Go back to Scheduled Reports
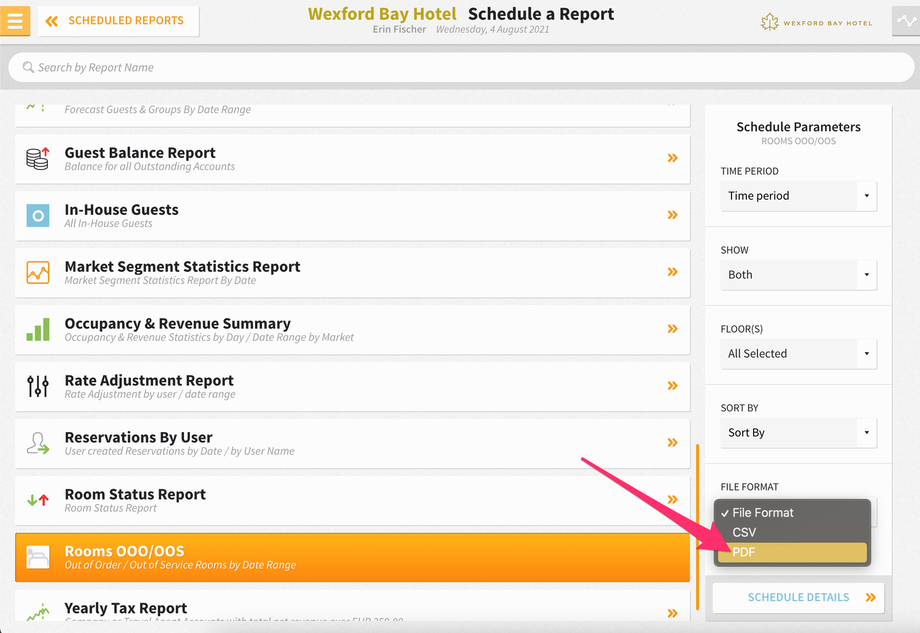 119,21
